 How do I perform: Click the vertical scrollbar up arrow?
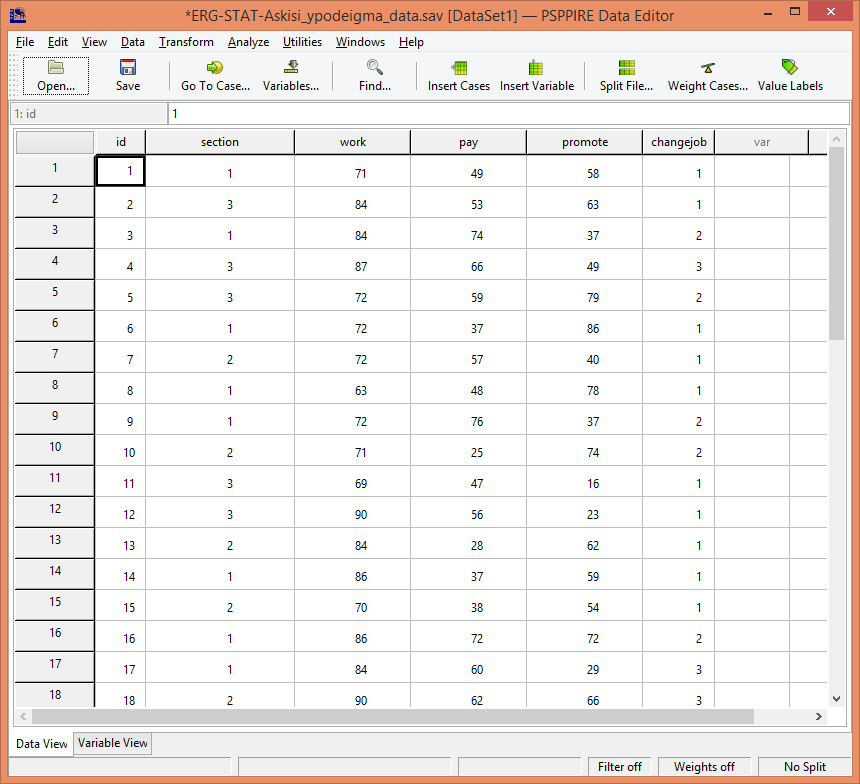coord(836,139)
